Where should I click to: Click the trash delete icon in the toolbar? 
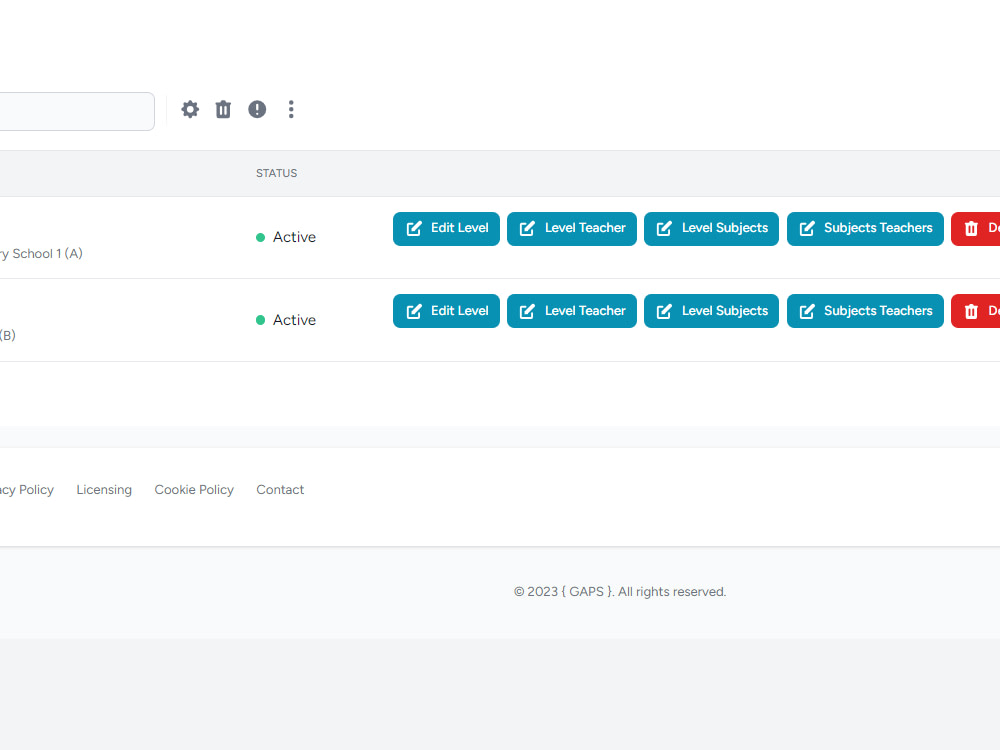(x=223, y=110)
